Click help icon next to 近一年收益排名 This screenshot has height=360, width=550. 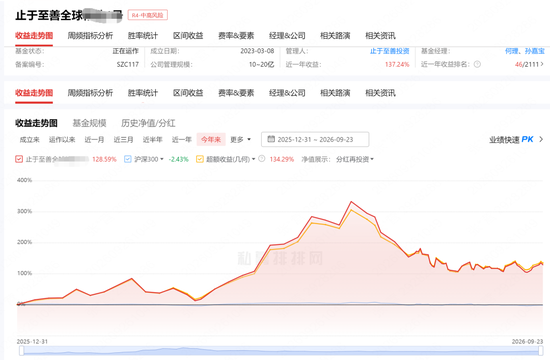[x=477, y=64]
